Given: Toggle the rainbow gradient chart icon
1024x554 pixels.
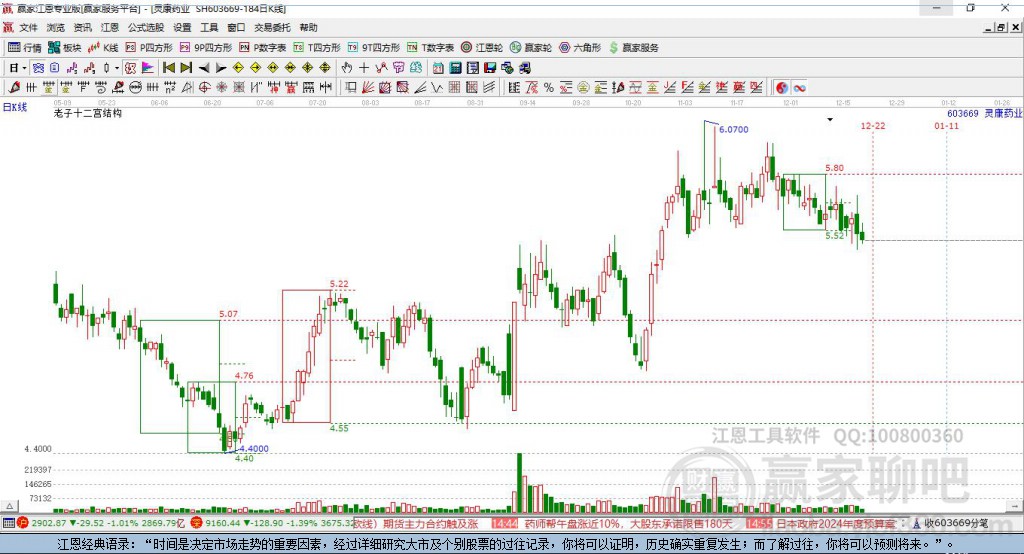Looking at the screenshot, I should pos(148,67).
